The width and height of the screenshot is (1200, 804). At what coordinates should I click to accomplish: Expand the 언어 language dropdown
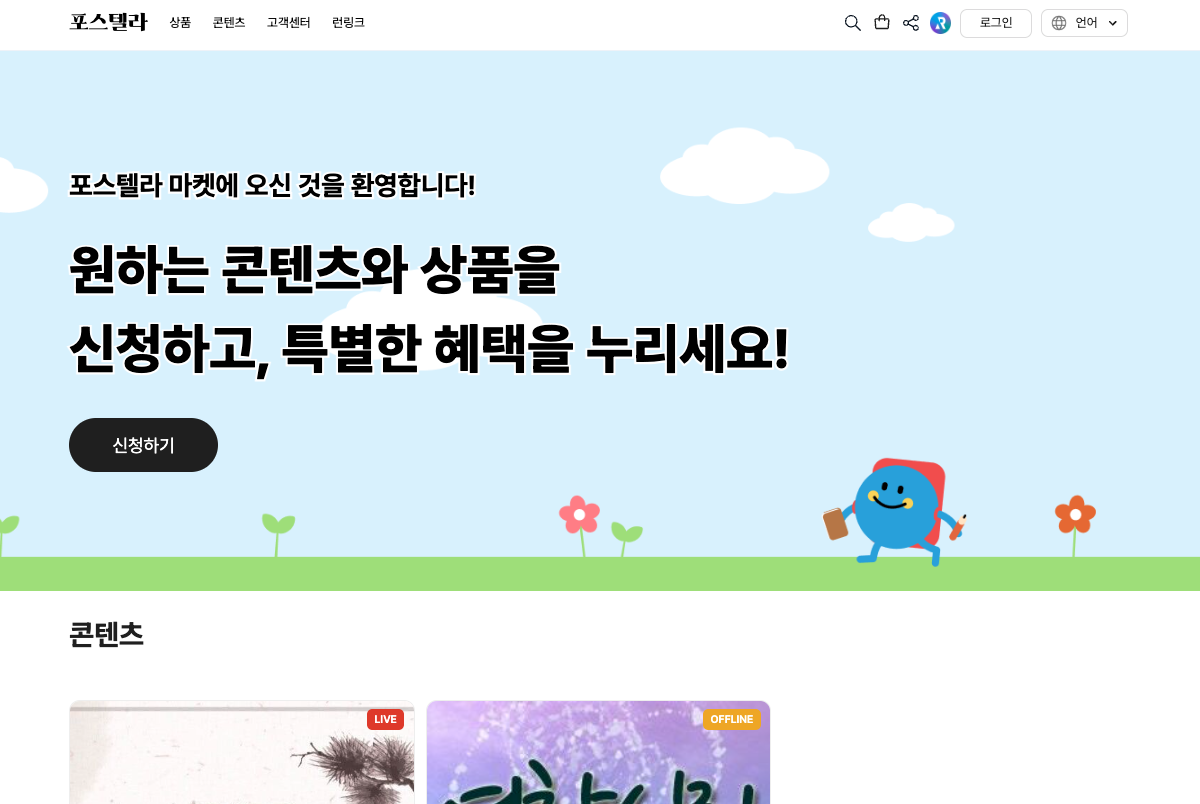[x=1084, y=23]
